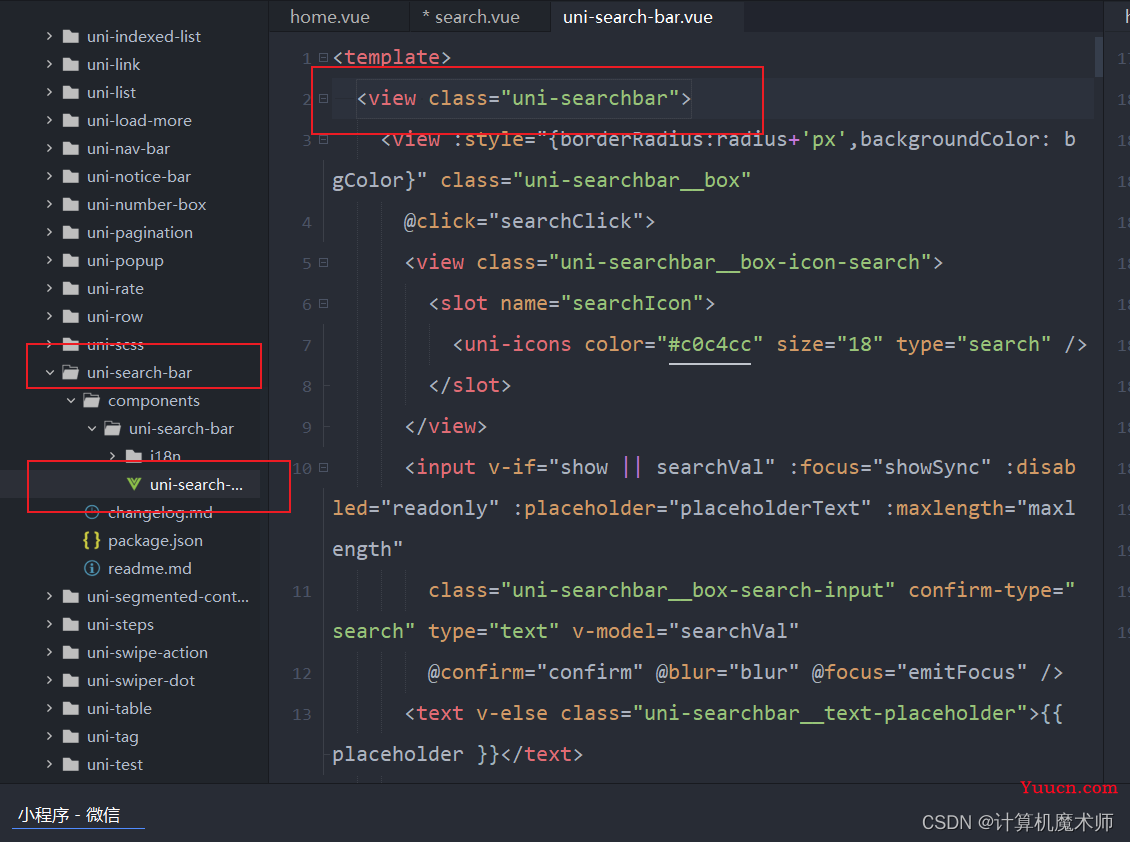Click the 'uni-searchbar__box-icon-search' class text
Screen dimensions: 1130x842
(x=740, y=262)
